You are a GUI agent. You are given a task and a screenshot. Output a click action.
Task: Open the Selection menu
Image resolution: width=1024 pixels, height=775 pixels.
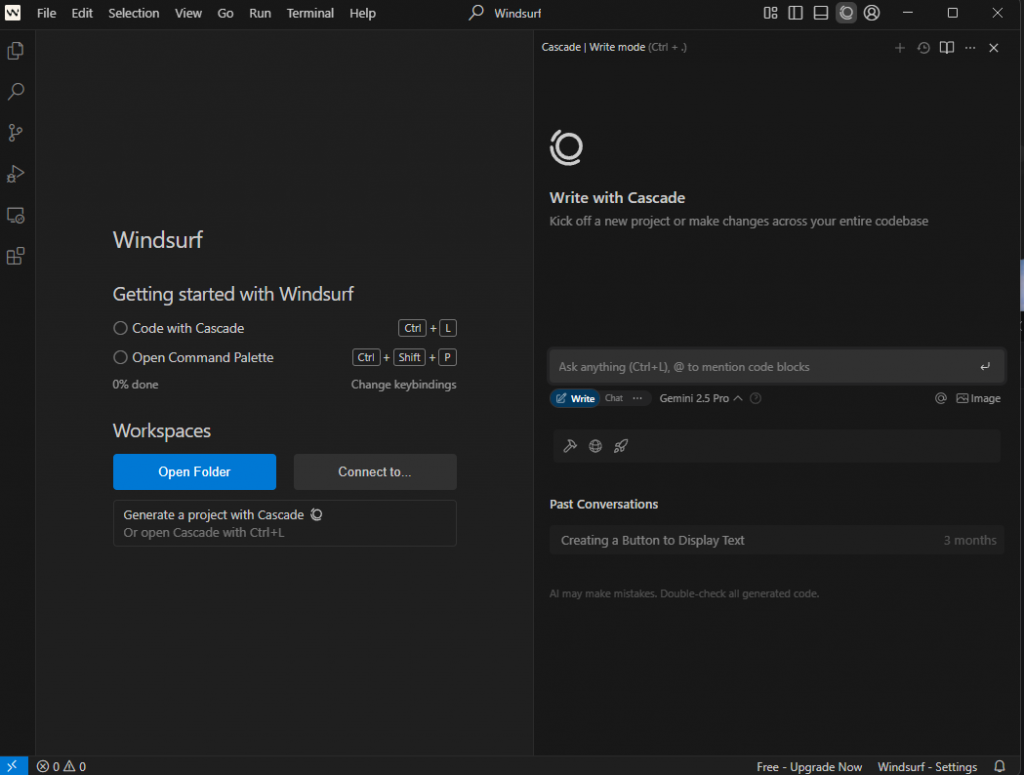(133, 13)
